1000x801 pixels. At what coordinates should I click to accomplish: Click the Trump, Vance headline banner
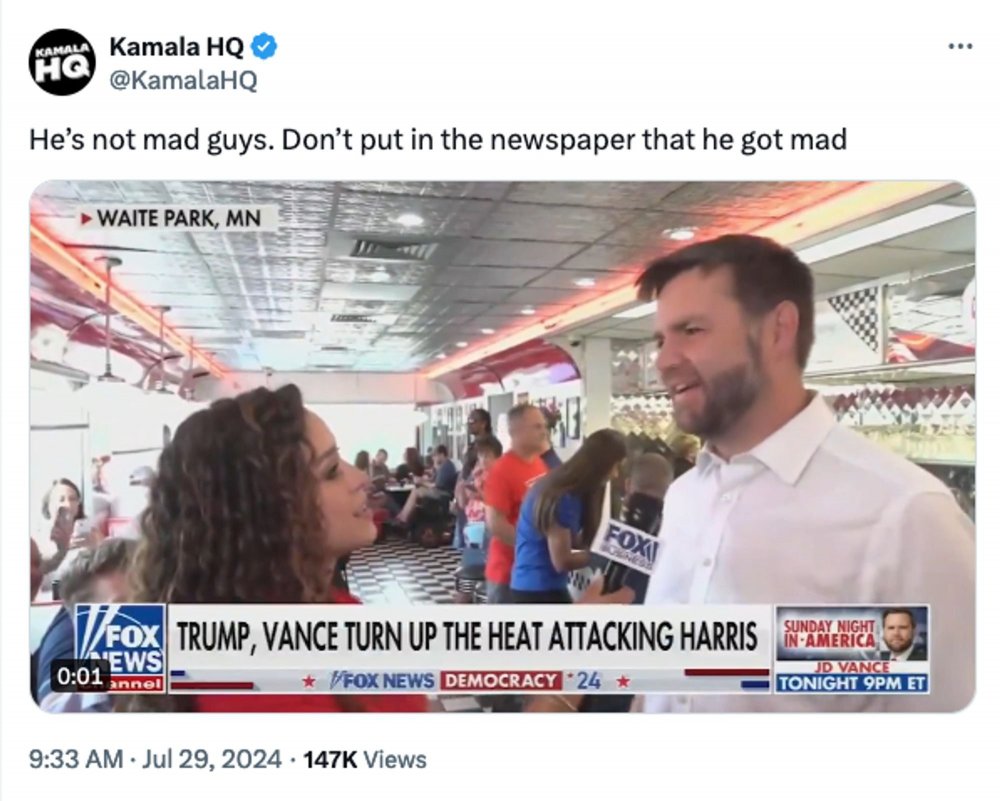[467, 636]
